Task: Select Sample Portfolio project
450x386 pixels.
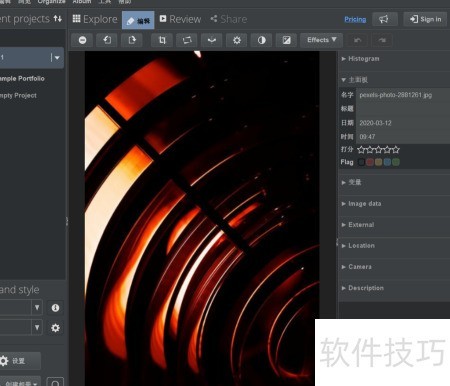Action: [22, 79]
